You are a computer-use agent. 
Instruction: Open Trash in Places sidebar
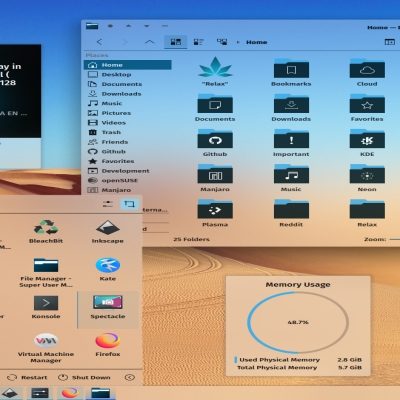point(128,132)
